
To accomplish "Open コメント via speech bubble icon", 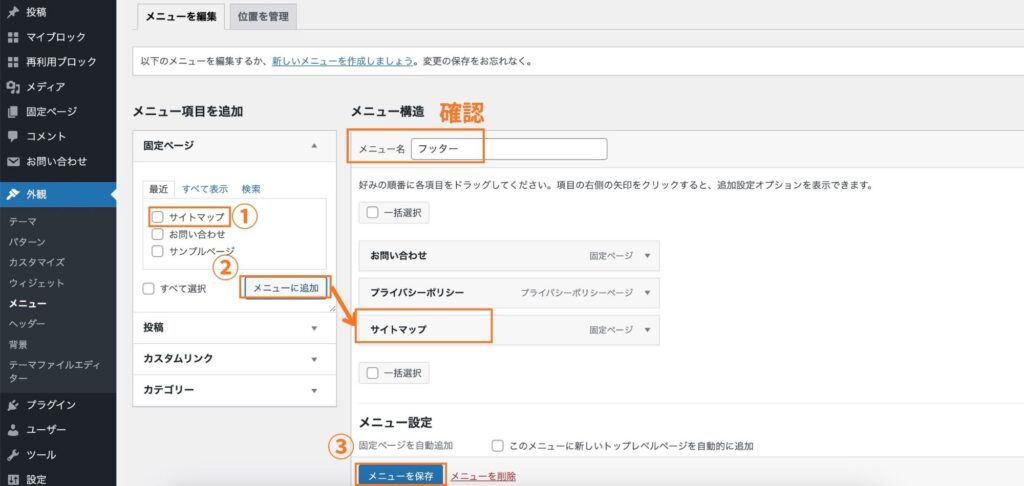I will click(13, 136).
